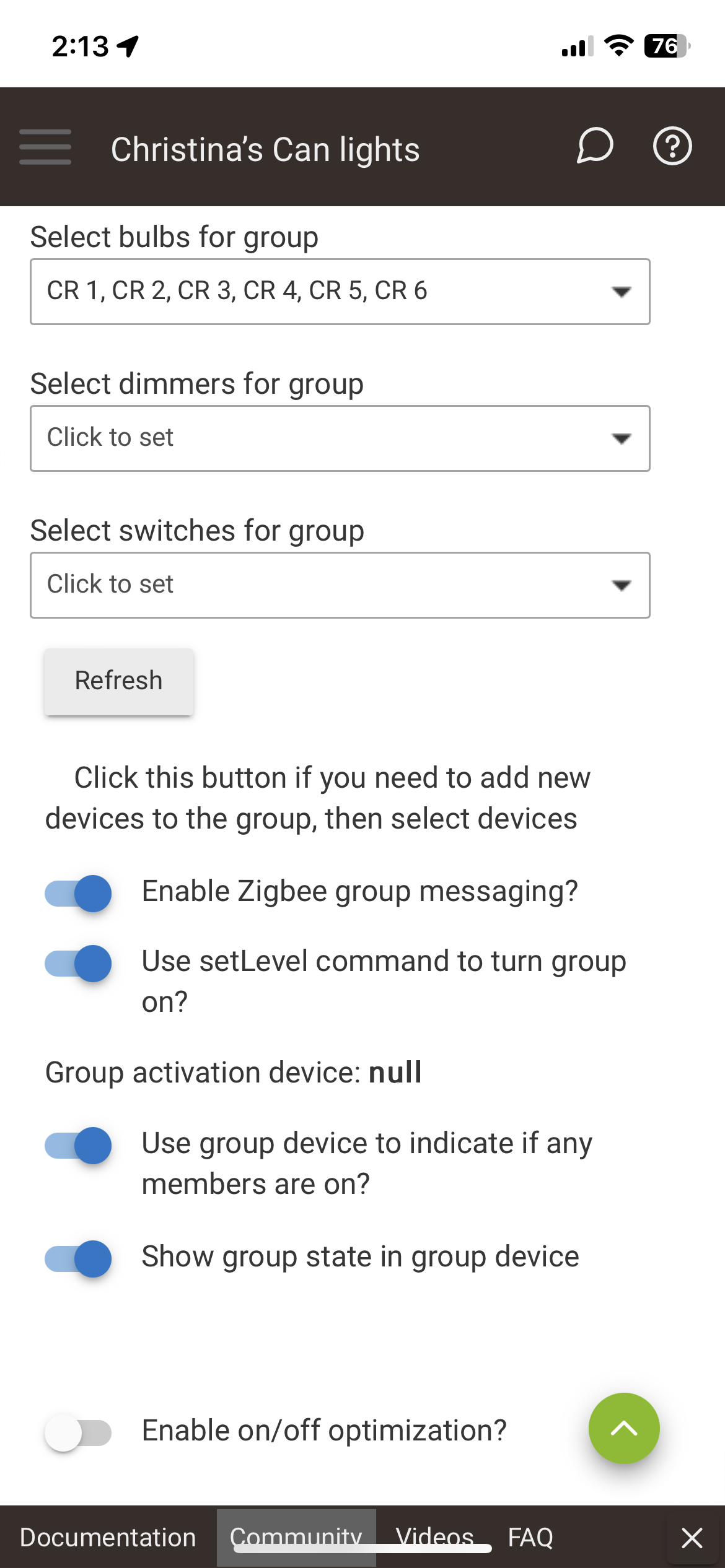Tap the location arrow beside the clock
725x1568 pixels.
pyautogui.click(x=128, y=46)
